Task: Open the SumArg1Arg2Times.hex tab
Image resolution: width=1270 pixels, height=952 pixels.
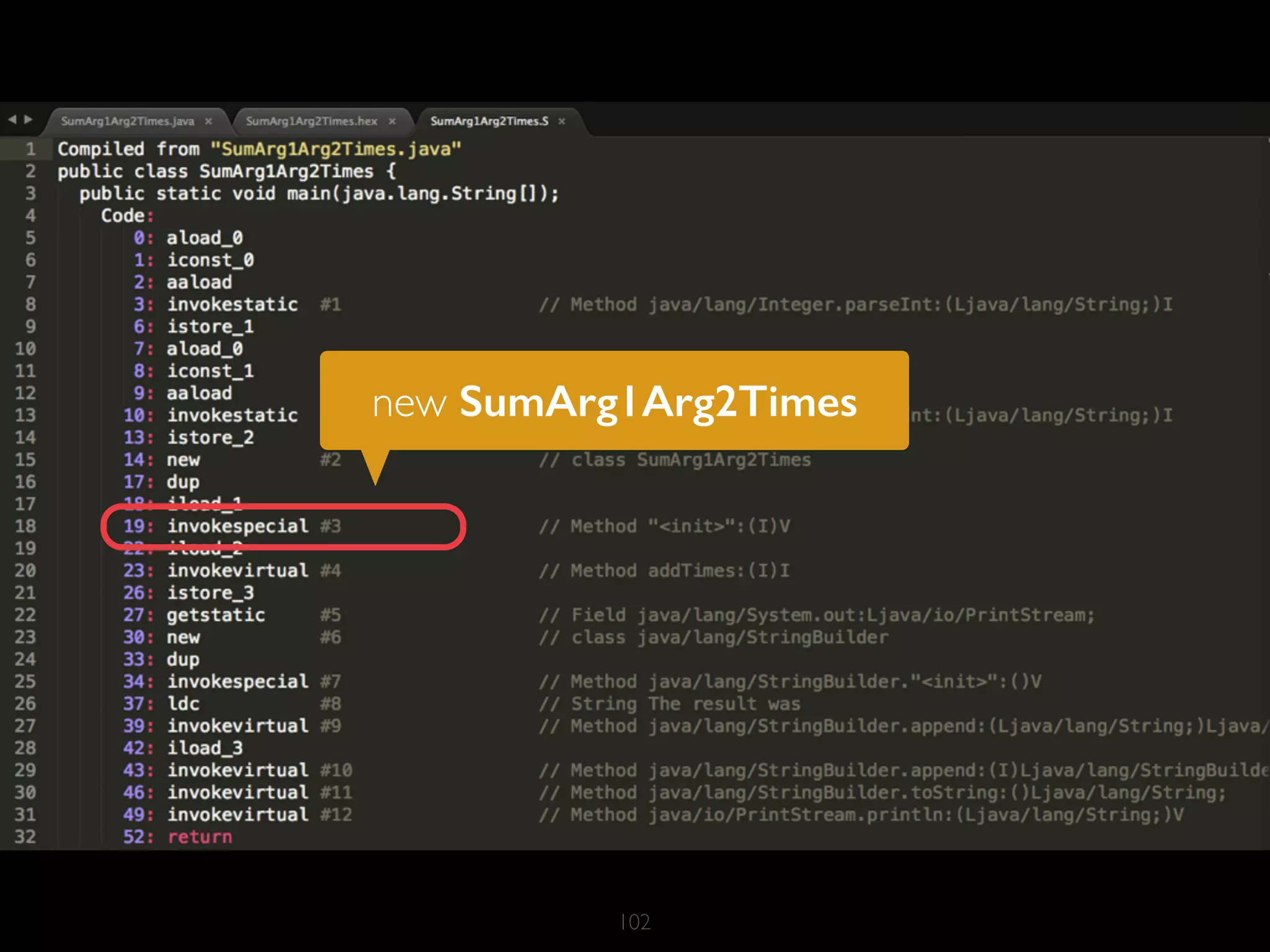Action: coord(311,121)
